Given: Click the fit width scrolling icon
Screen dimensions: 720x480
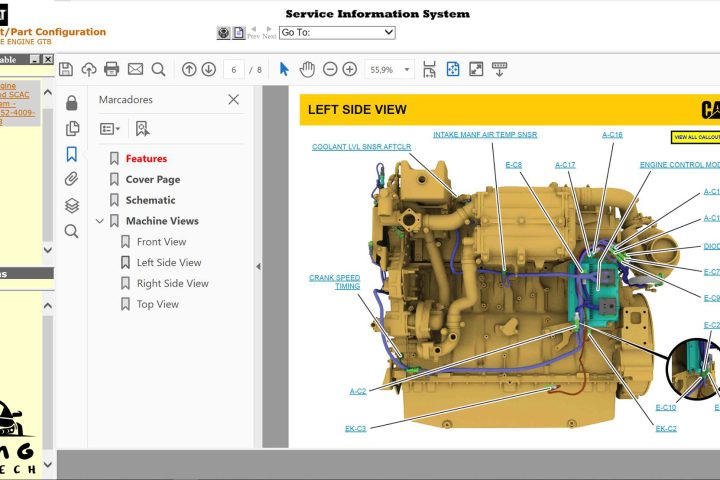Looking at the screenshot, I should pyautogui.click(x=429, y=69).
